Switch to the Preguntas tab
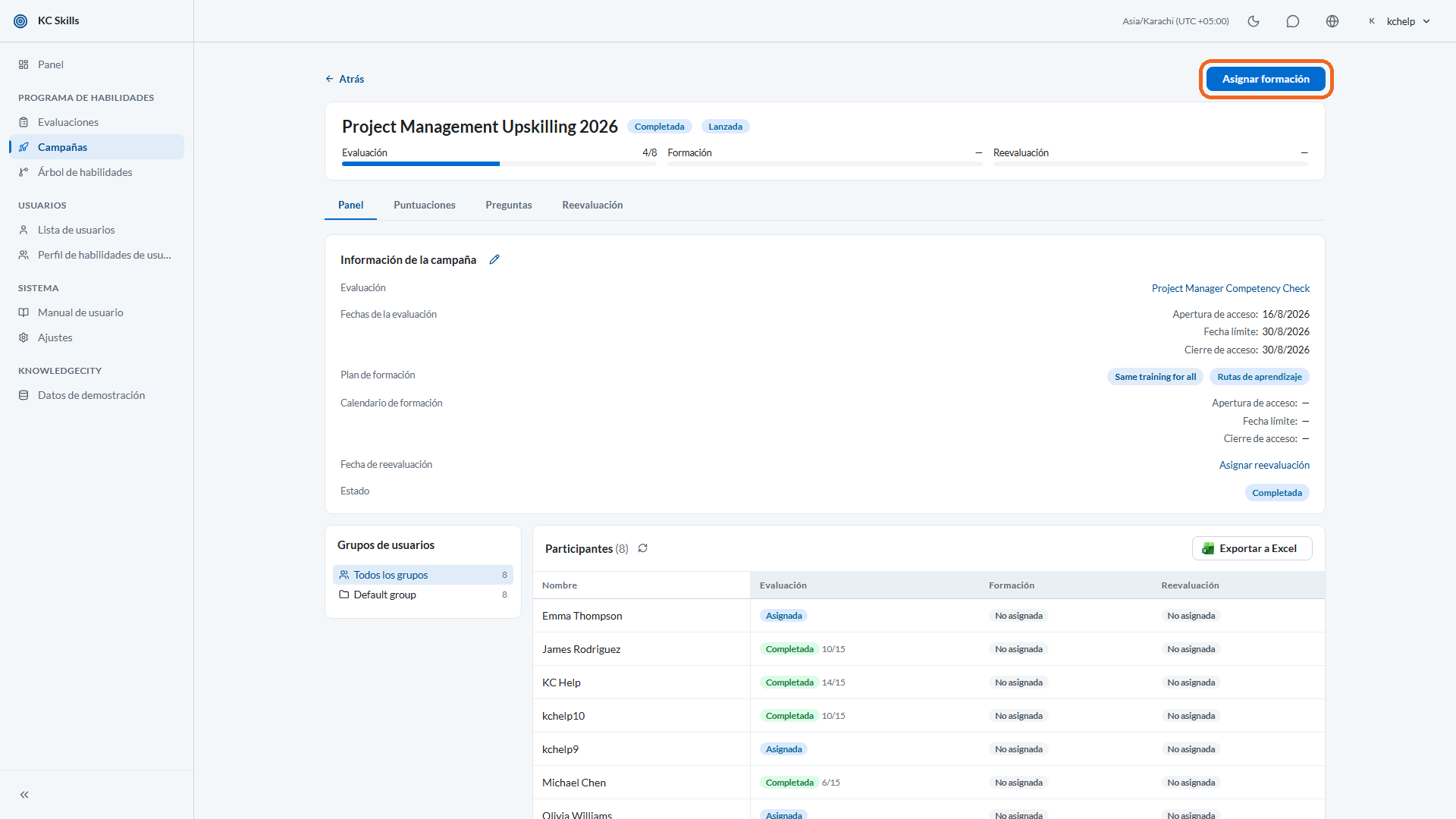The height and width of the screenshot is (819, 1456). [x=509, y=205]
